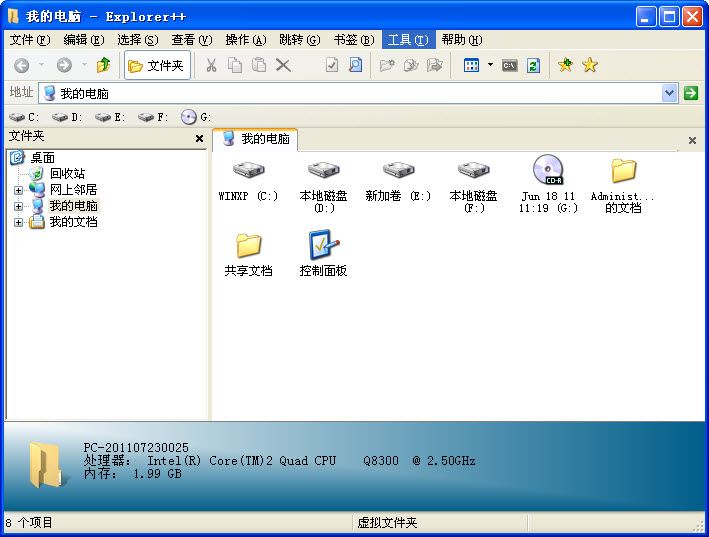The height and width of the screenshot is (537, 709).
Task: Expand the 我的电脑 tree node
Action: click(x=18, y=207)
